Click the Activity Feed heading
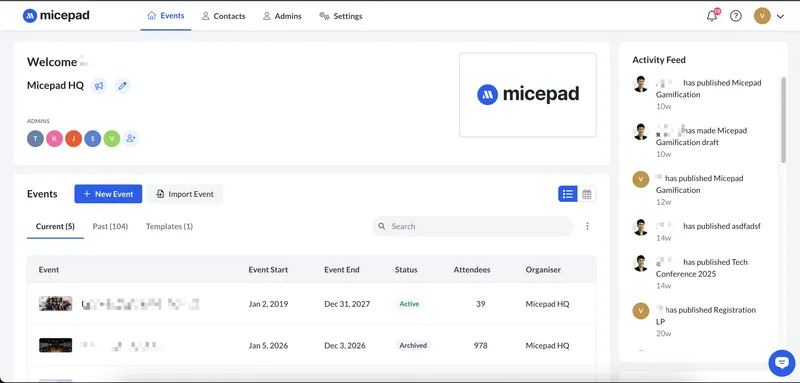 tap(659, 60)
